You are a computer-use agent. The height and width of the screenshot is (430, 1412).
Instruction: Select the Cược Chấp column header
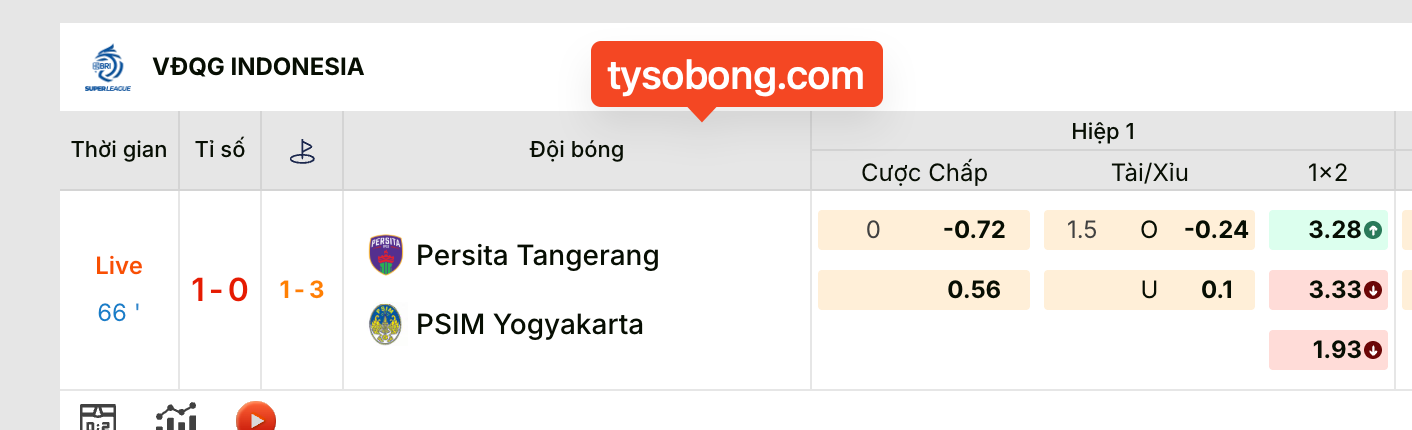(924, 173)
